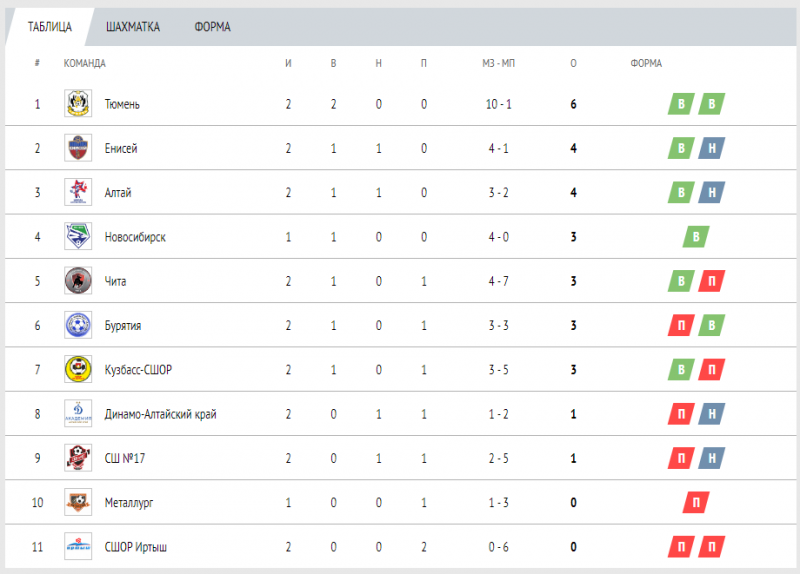Click the Тюмень team name
Screen dimensions: 800x574
tap(122, 104)
